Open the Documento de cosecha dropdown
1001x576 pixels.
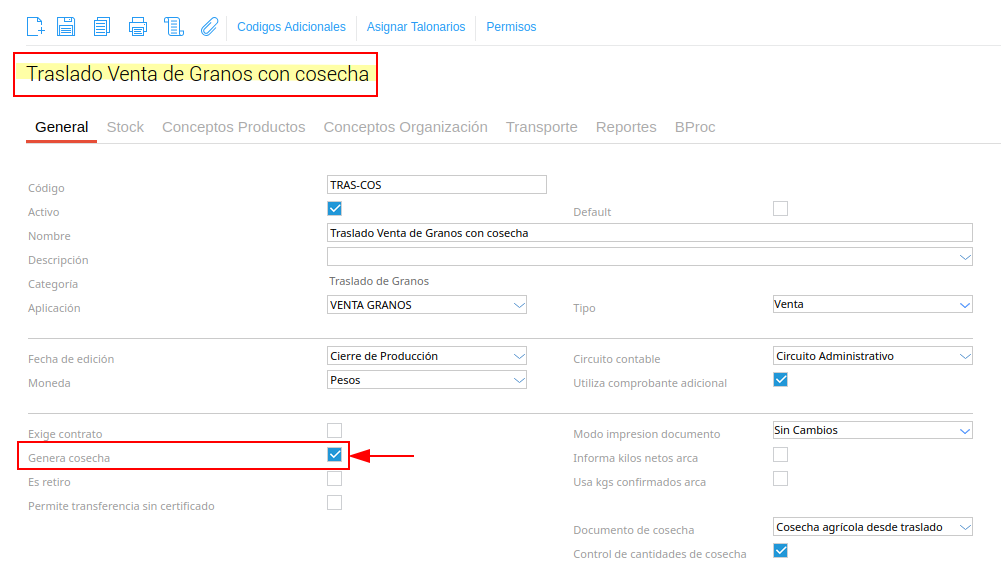point(872,527)
